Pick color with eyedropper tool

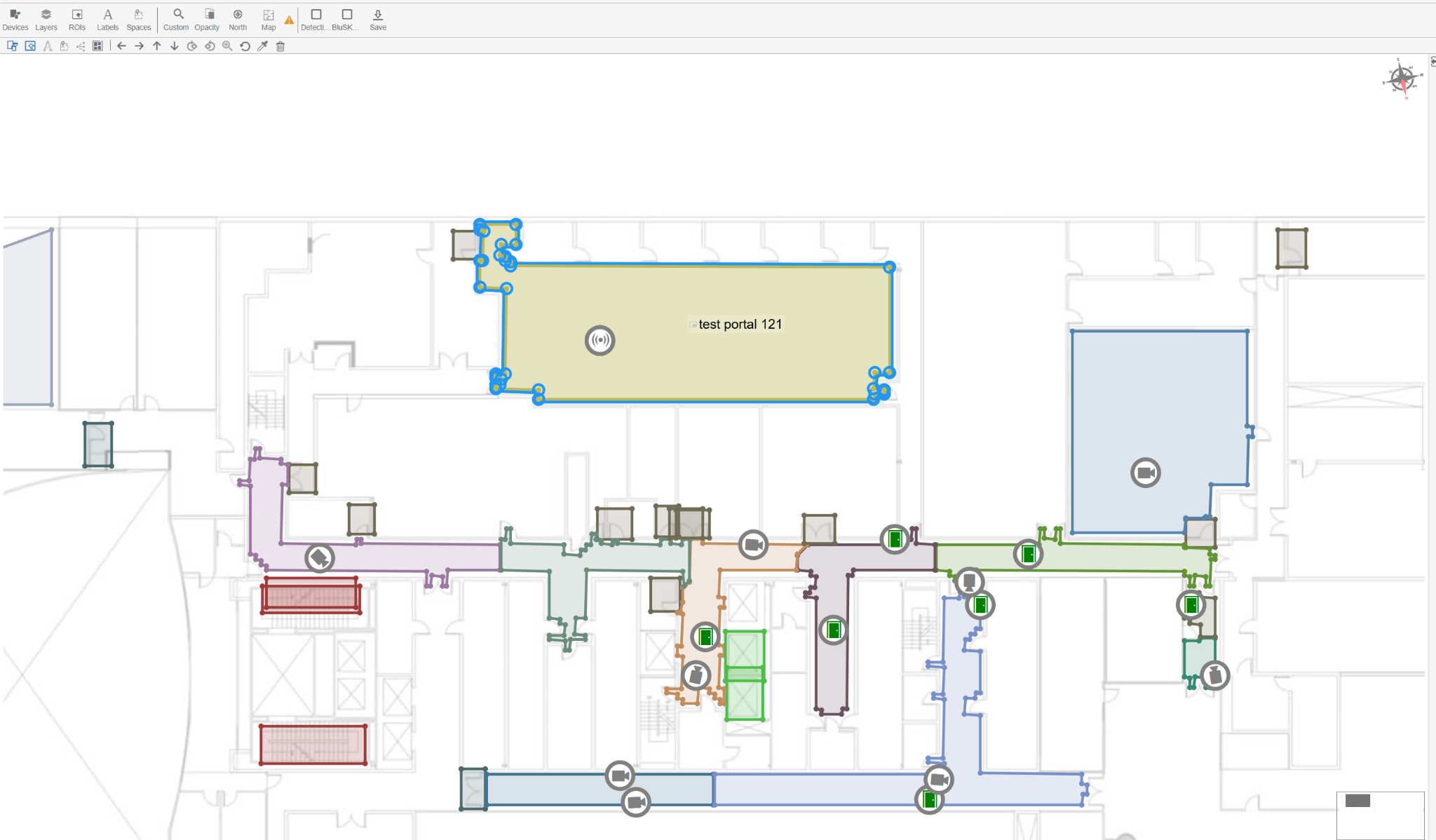(262, 46)
